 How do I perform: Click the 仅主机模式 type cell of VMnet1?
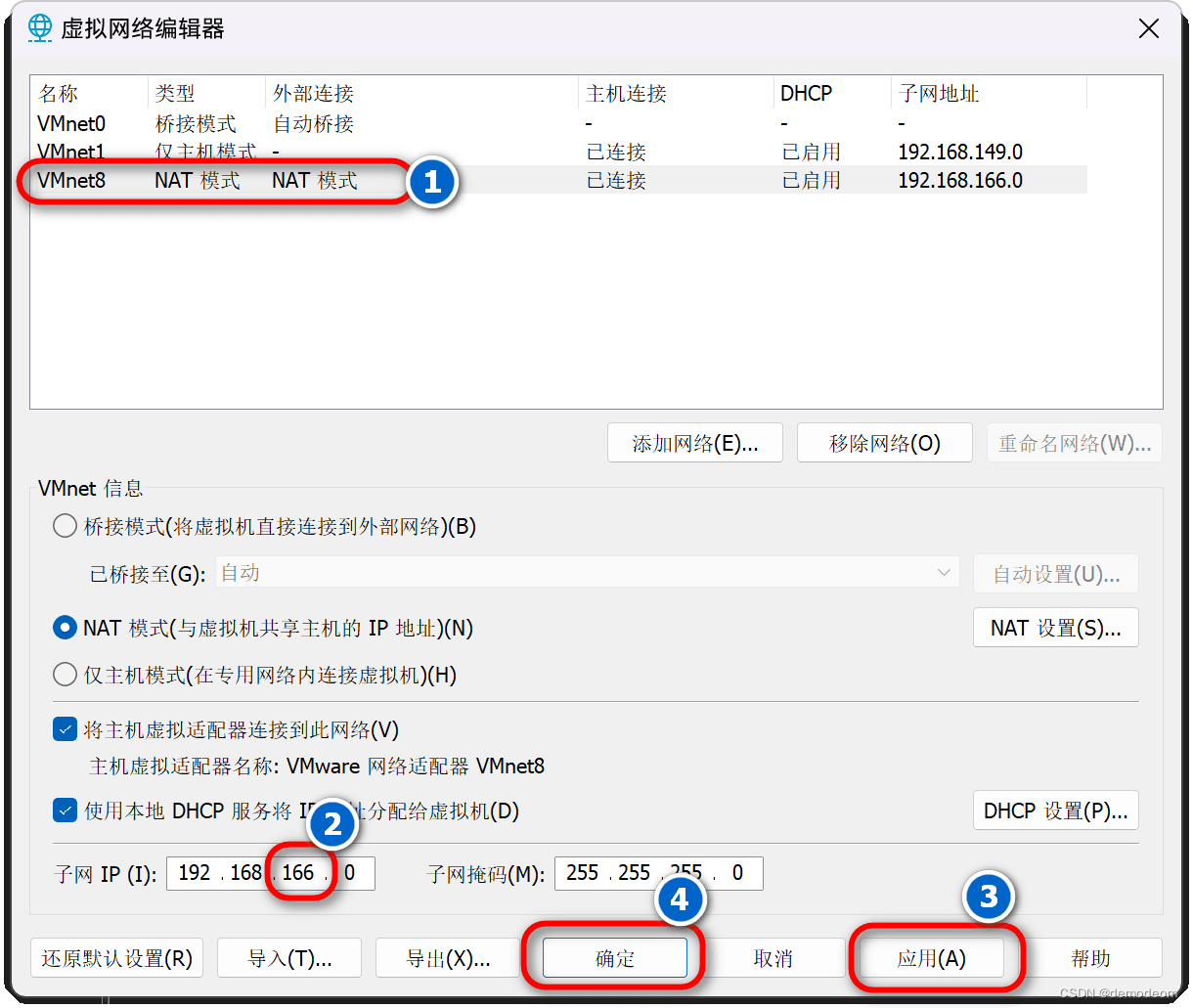[205, 153]
